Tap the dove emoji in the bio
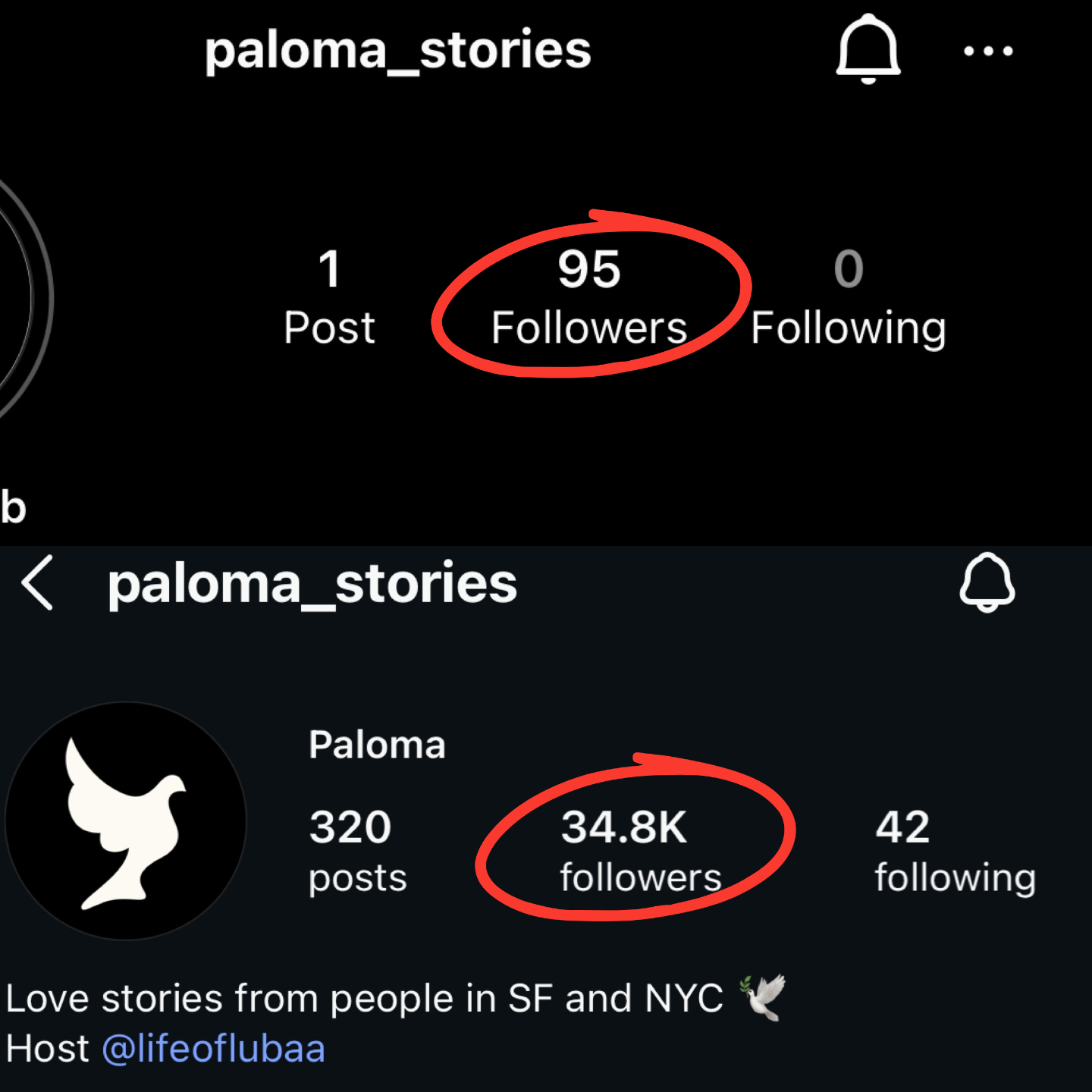This screenshot has height=1092, width=1092. coord(764,997)
